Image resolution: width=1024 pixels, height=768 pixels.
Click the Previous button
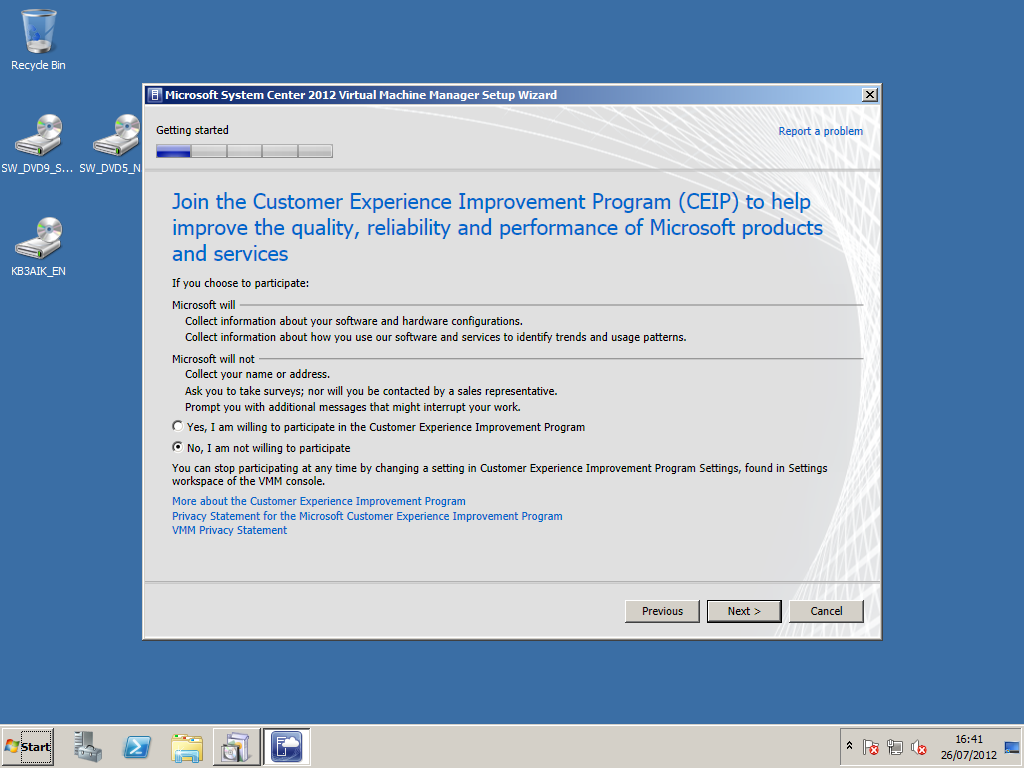[662, 611]
